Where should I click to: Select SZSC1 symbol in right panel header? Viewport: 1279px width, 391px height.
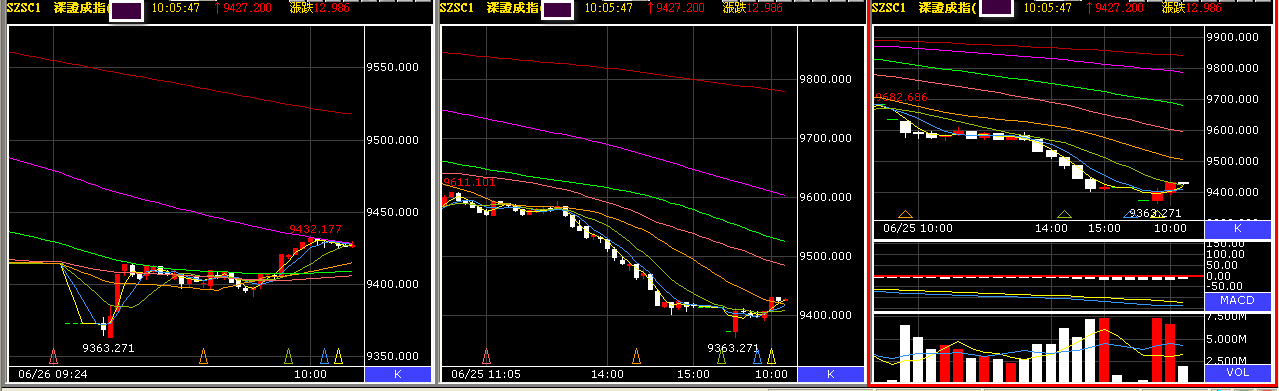click(x=889, y=8)
